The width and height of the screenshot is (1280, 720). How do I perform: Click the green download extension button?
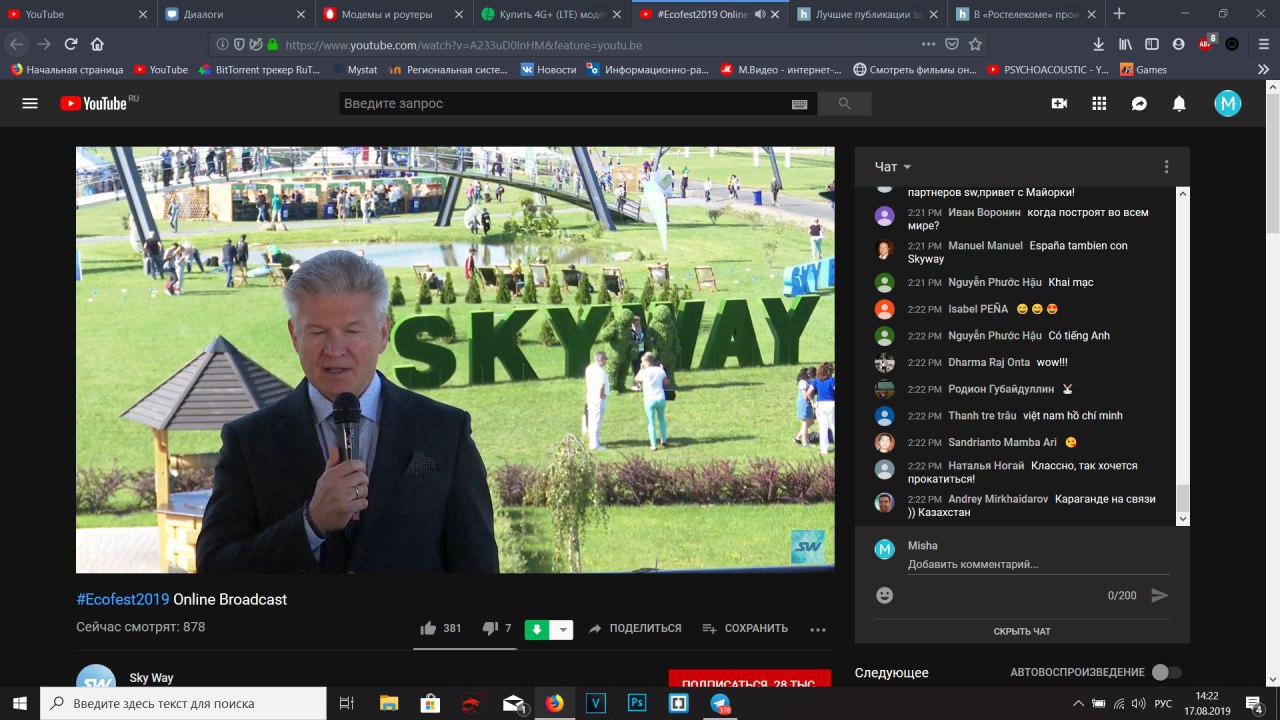click(537, 629)
